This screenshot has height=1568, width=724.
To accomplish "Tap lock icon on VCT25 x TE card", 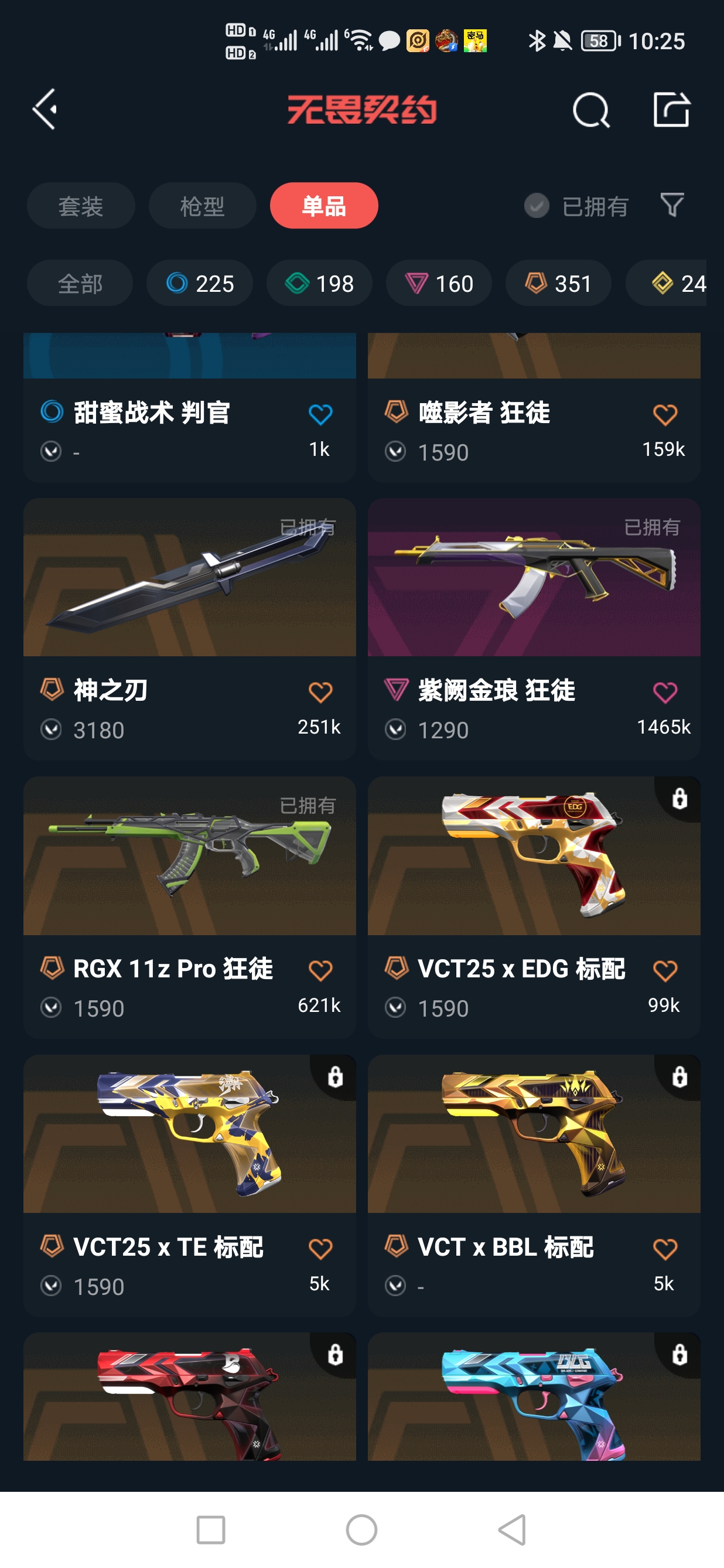I will (x=335, y=1076).
